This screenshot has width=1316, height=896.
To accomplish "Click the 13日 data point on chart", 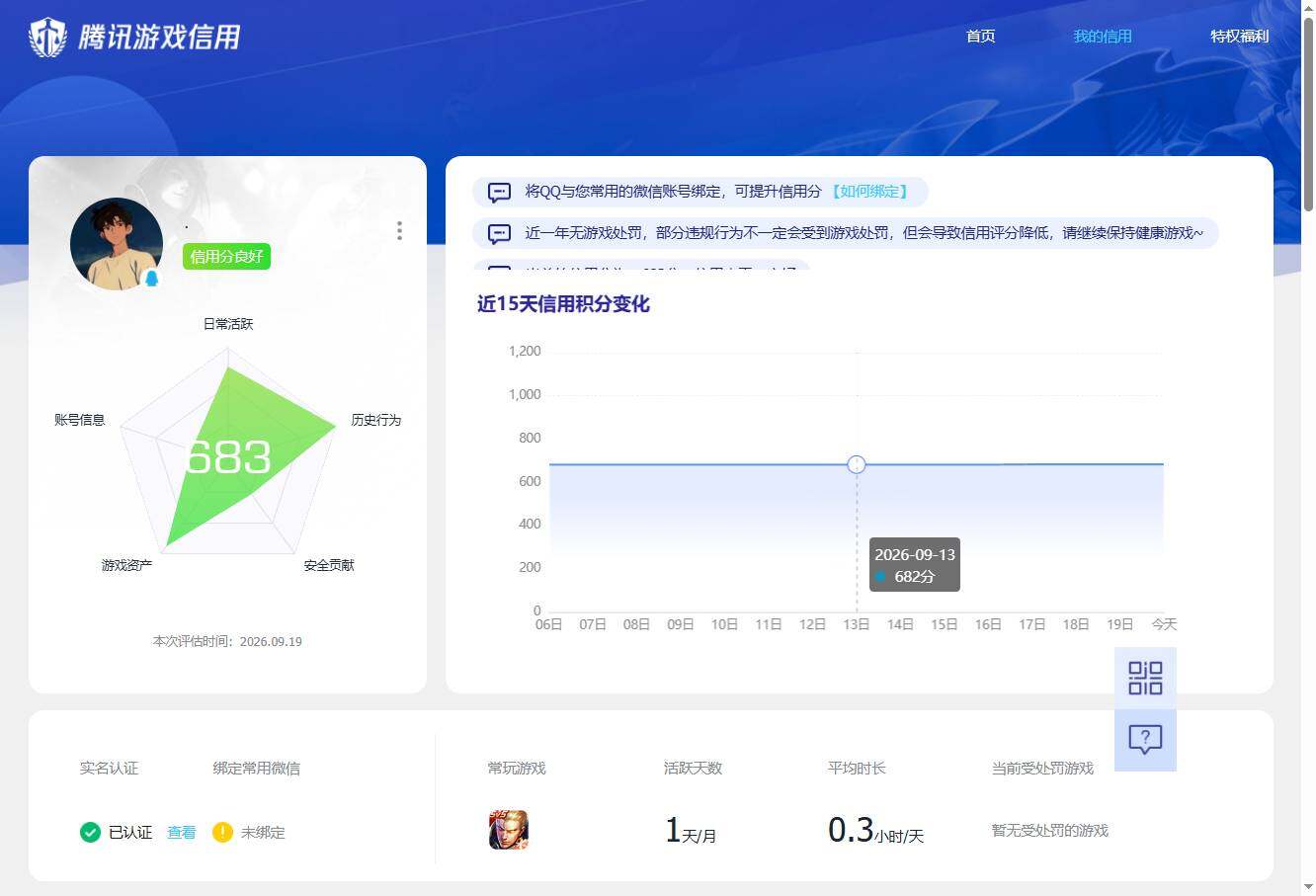I will click(857, 464).
